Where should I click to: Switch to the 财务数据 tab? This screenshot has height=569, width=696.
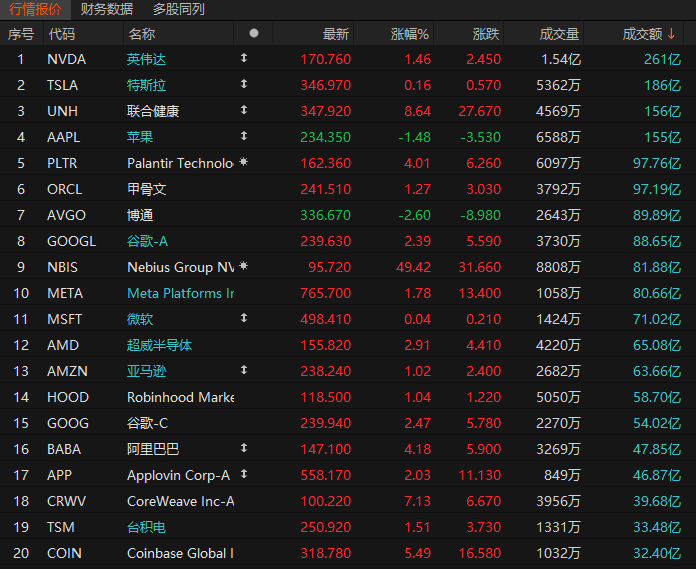(x=107, y=9)
